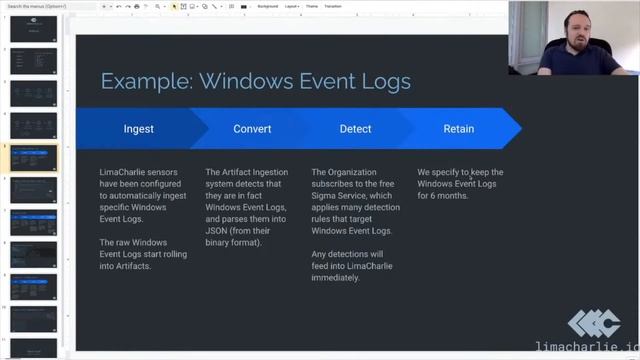Click the Redo icon
The height and width of the screenshot is (360, 640).
(x=128, y=7)
